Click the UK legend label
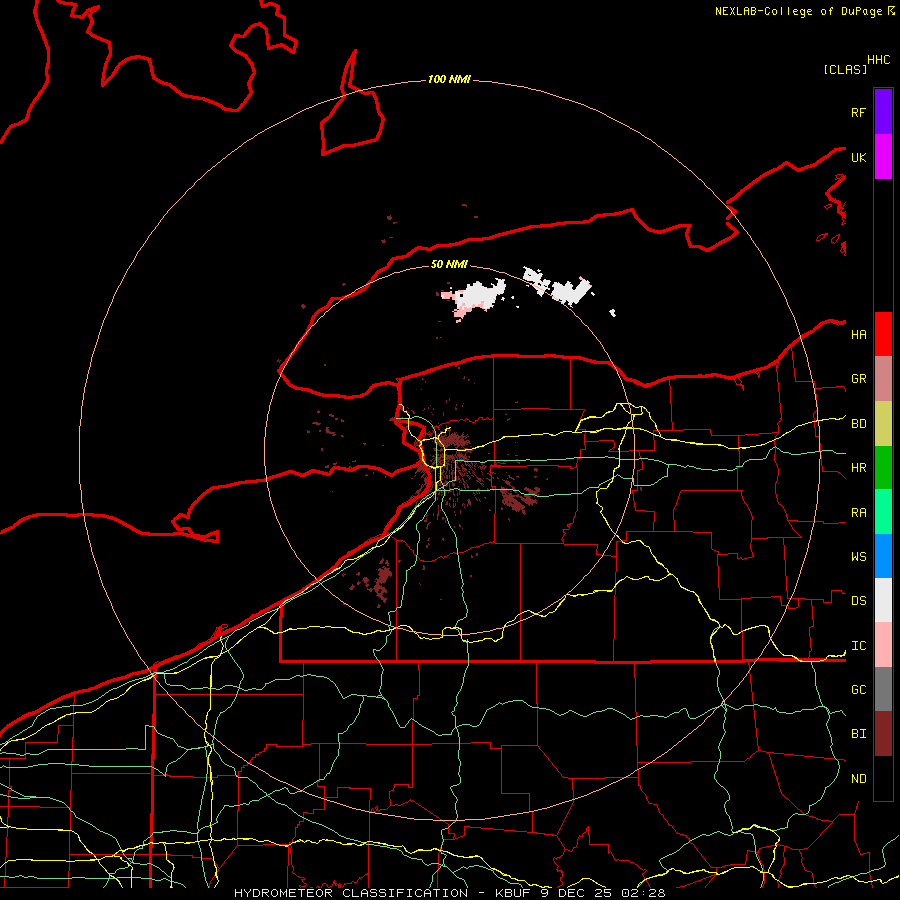 pyautogui.click(x=858, y=157)
